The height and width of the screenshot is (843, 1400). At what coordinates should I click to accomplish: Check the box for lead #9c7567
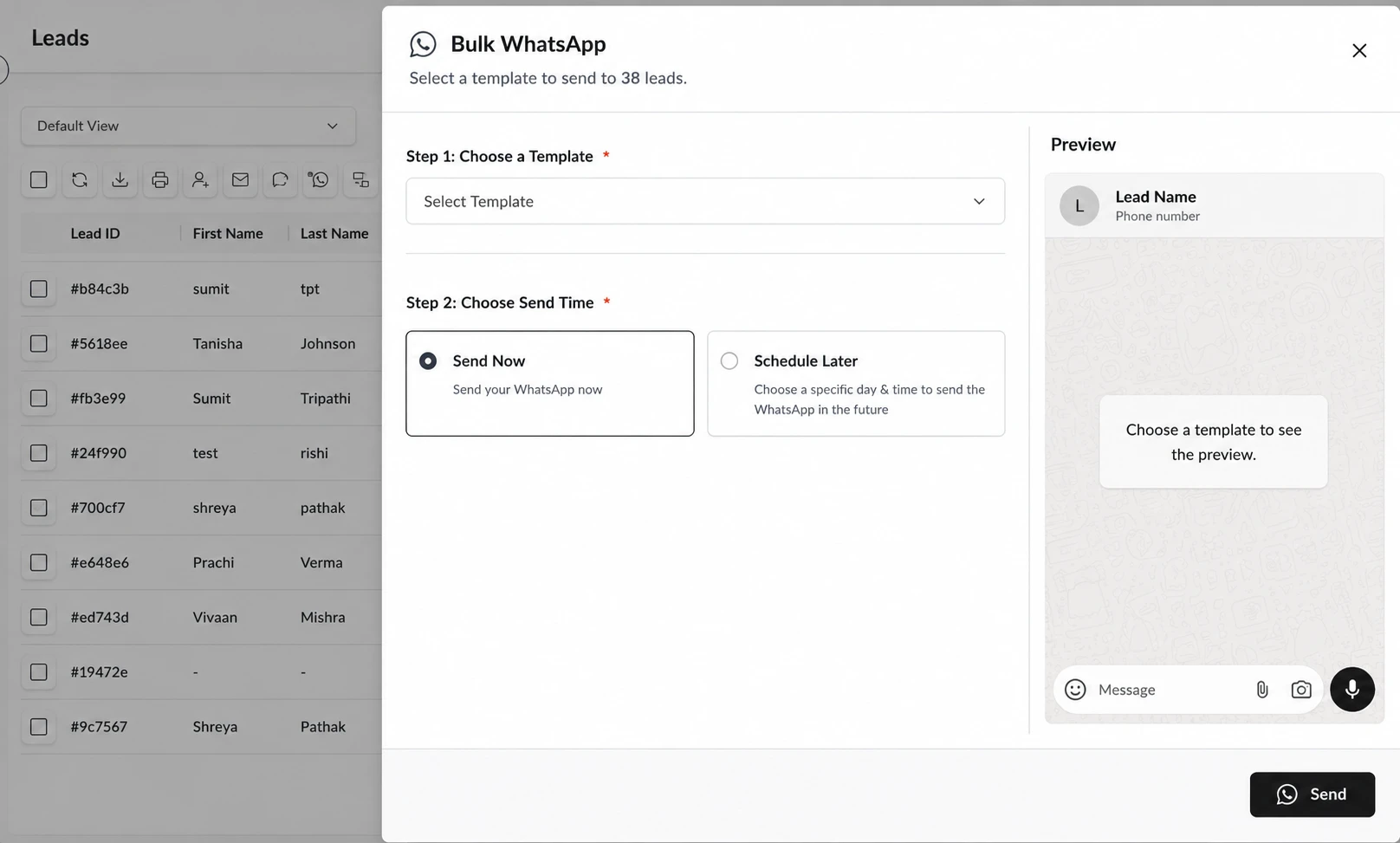(39, 726)
